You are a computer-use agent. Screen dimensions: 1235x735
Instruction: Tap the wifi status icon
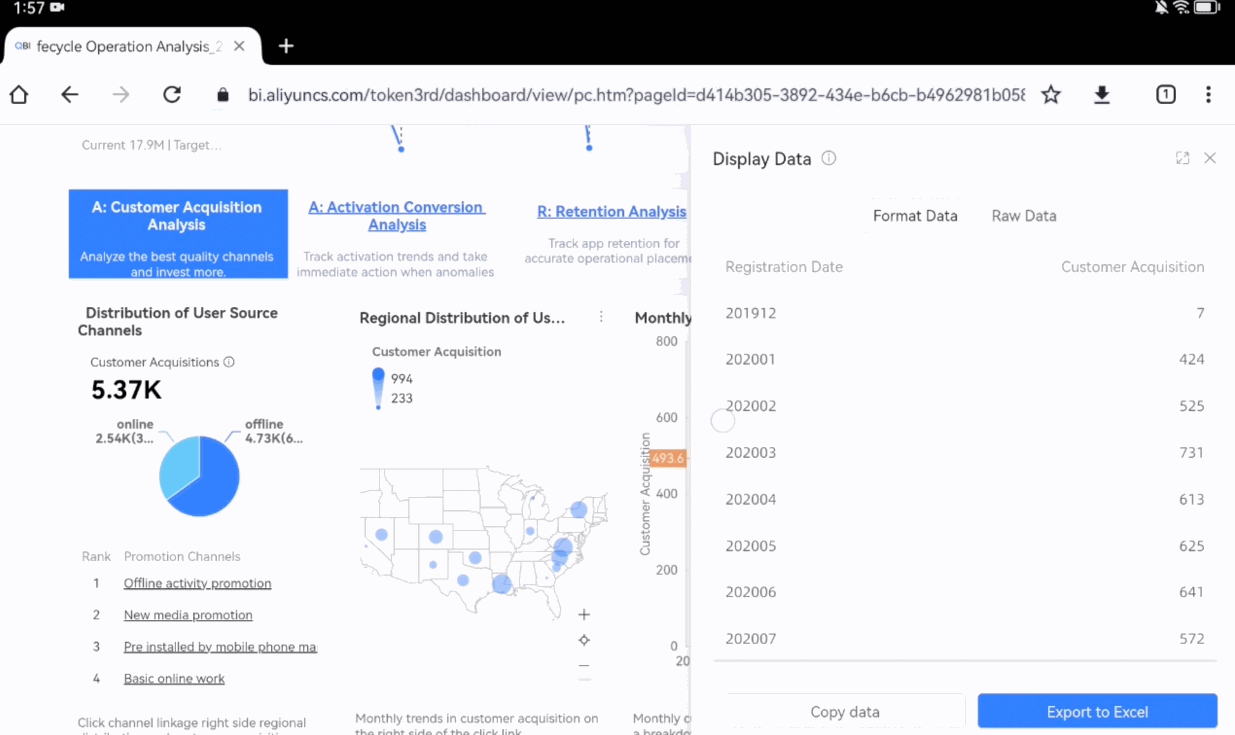point(1182,8)
